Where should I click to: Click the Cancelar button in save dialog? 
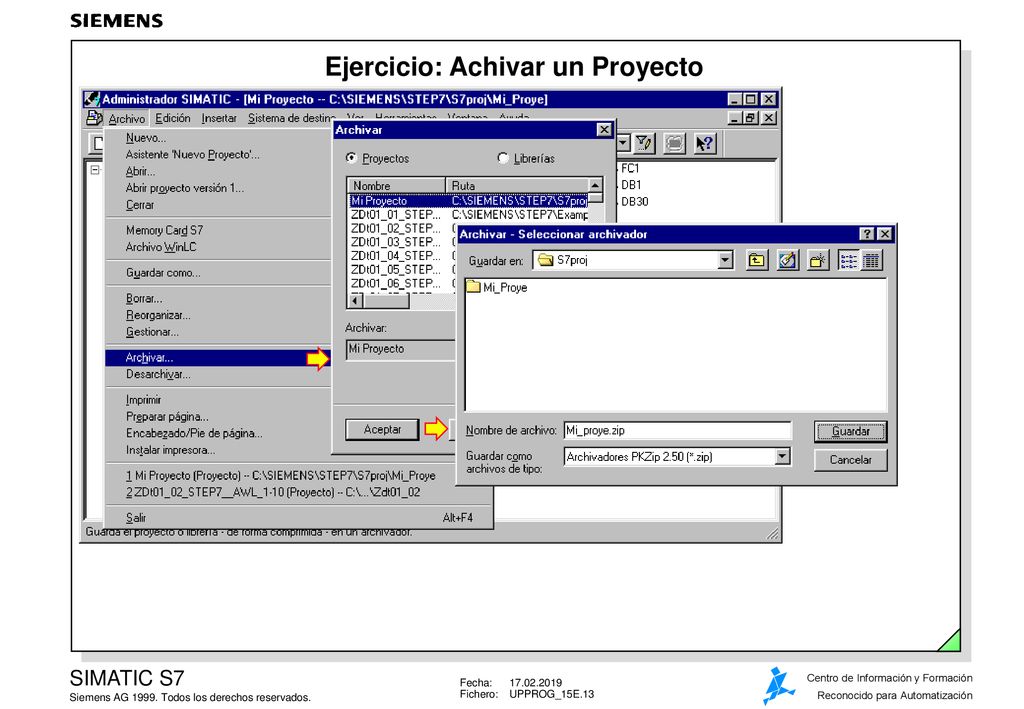pyautogui.click(x=850, y=460)
